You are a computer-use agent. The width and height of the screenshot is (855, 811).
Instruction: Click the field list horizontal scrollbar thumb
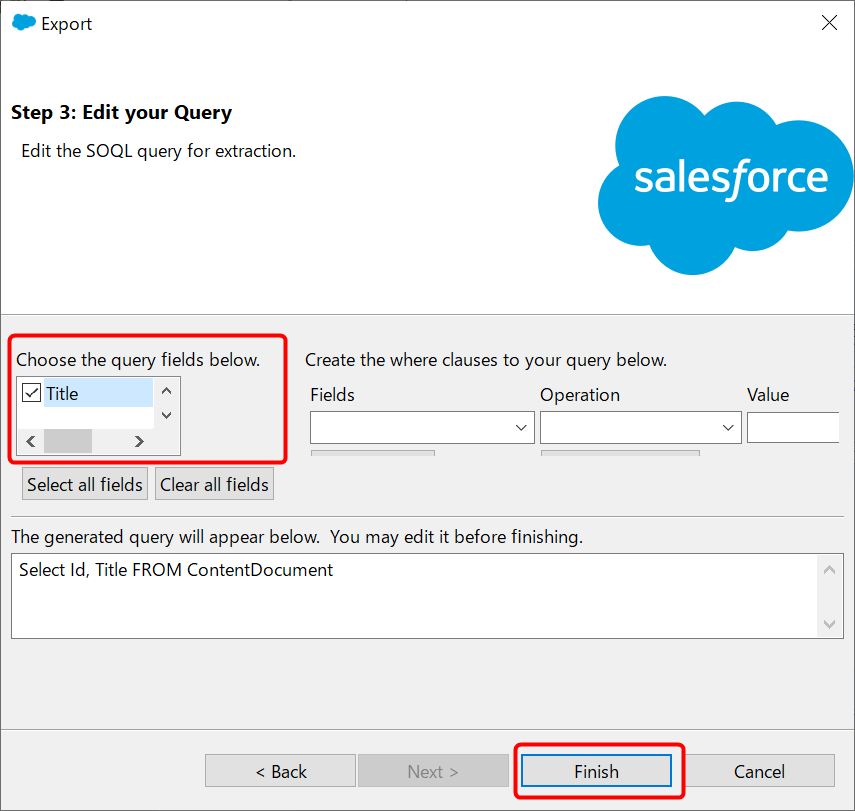pyautogui.click(x=68, y=441)
